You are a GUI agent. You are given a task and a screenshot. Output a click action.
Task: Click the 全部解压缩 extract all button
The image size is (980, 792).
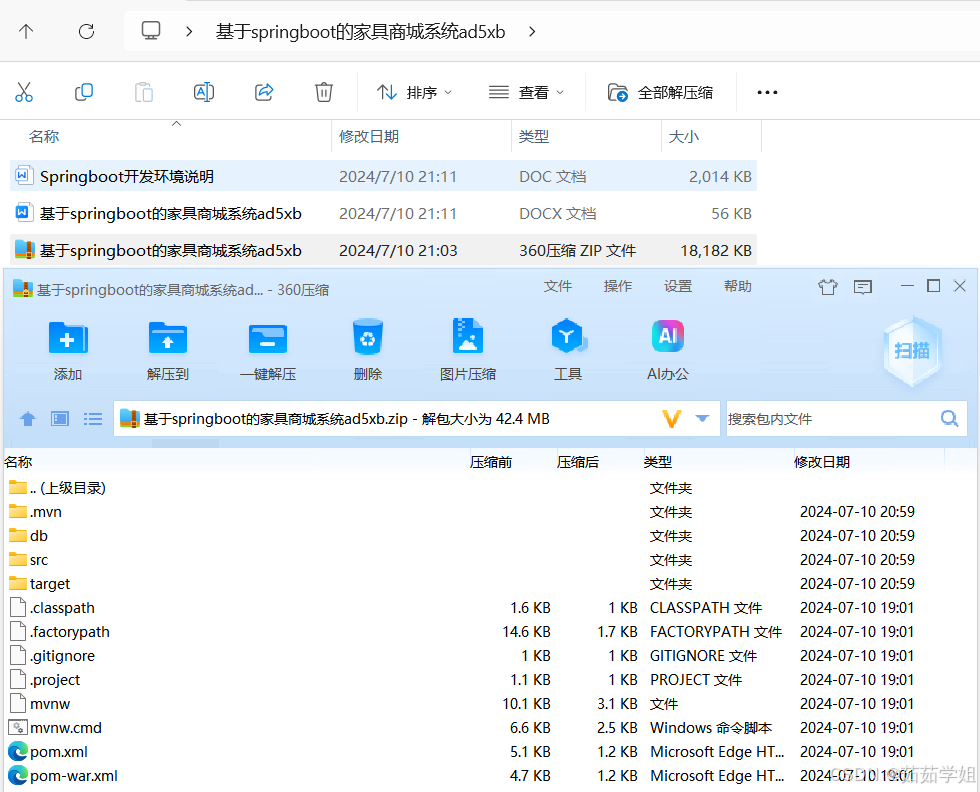659,92
